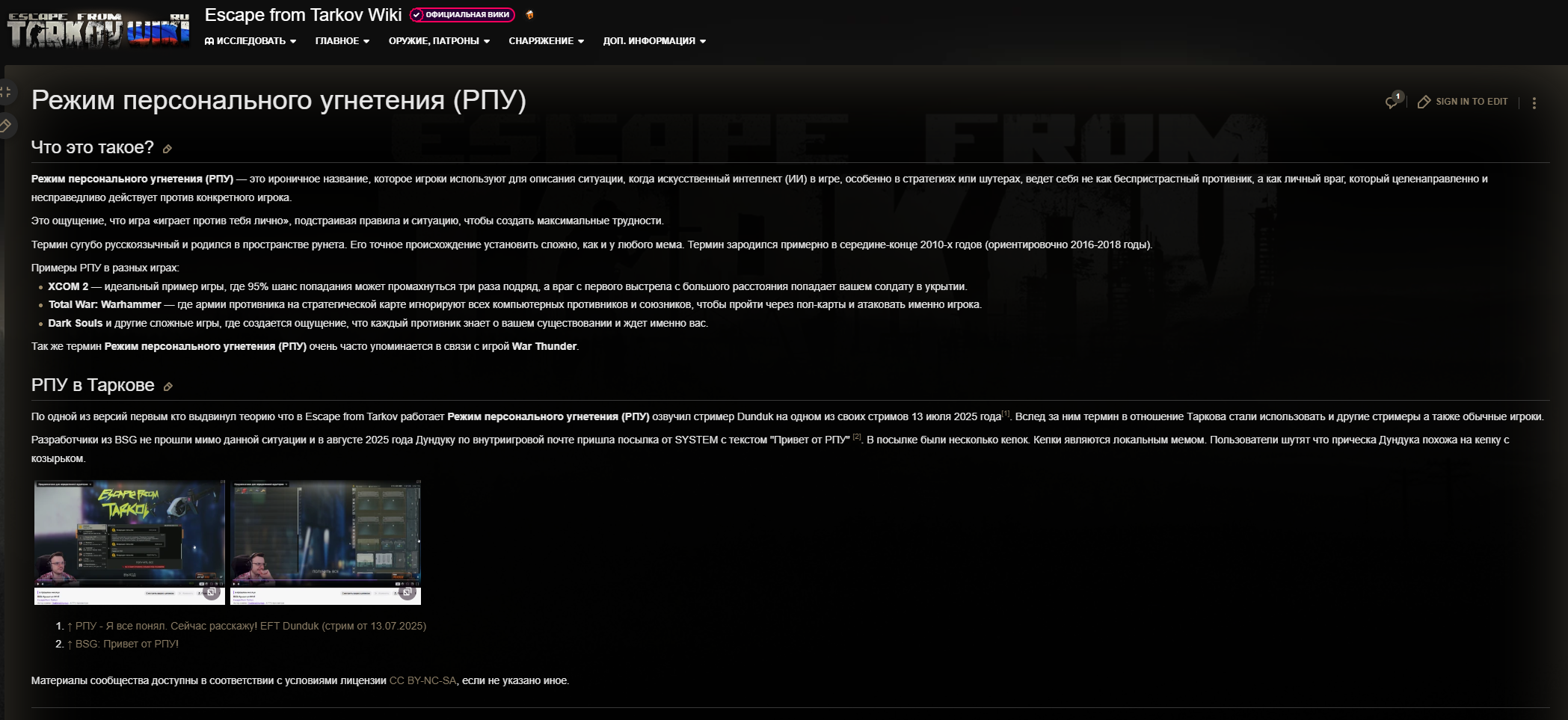Open the lightbox icon on the first stream thumbnail
The width and height of the screenshot is (1568, 720).
click(212, 592)
